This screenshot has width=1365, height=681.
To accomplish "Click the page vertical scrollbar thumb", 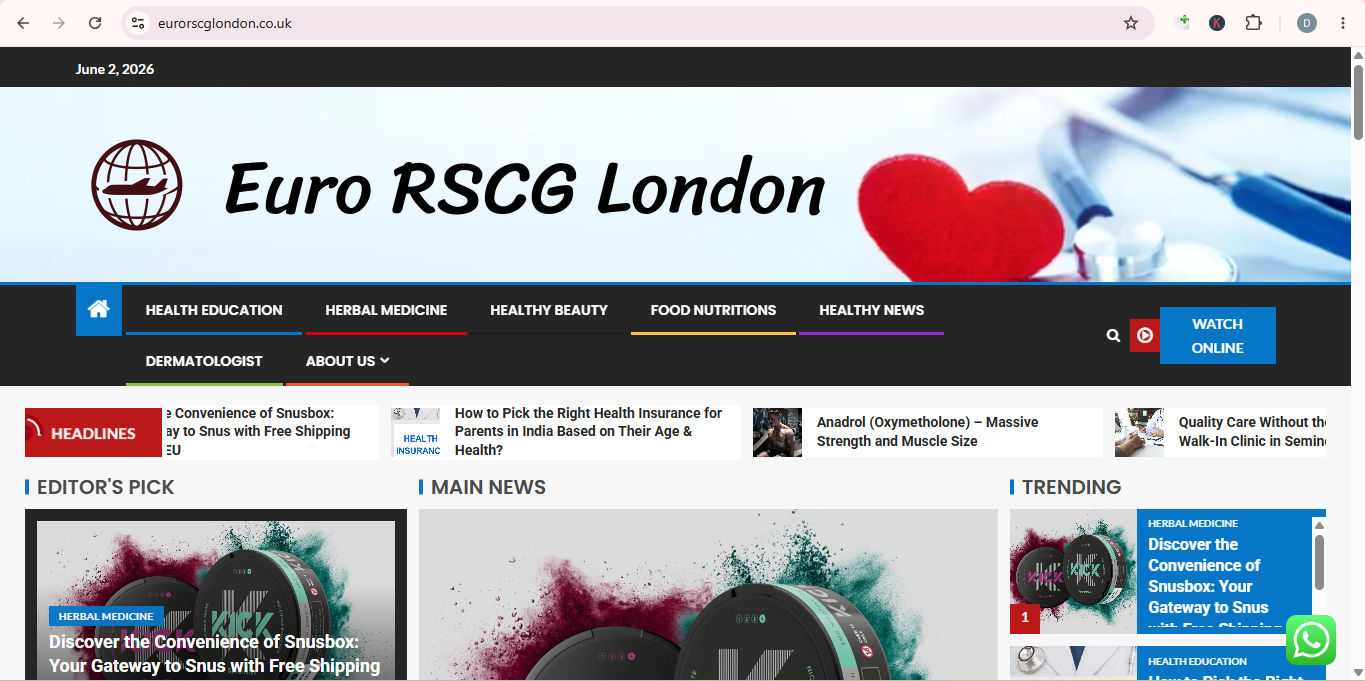I will click(1358, 102).
